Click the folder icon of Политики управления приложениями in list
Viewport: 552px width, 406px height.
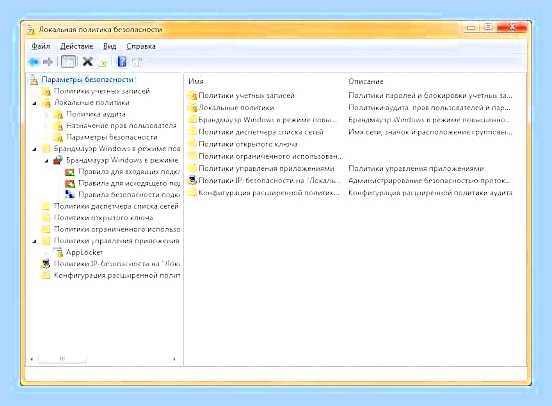point(192,168)
